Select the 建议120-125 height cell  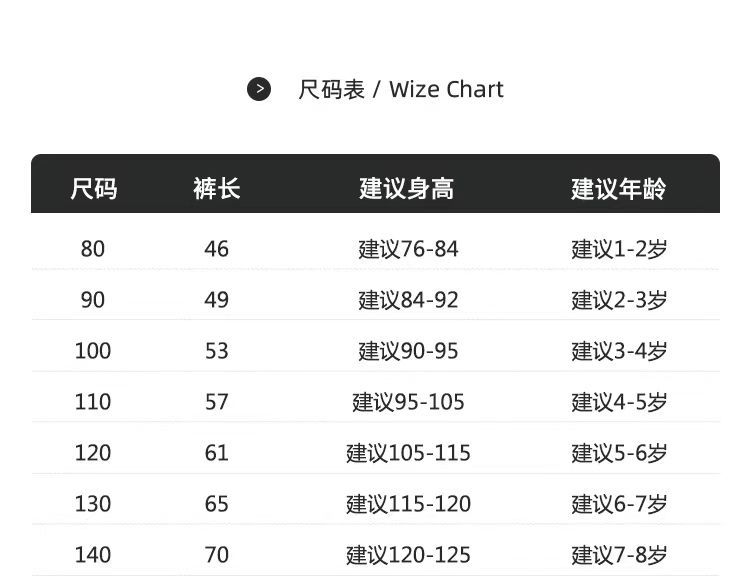pos(408,555)
